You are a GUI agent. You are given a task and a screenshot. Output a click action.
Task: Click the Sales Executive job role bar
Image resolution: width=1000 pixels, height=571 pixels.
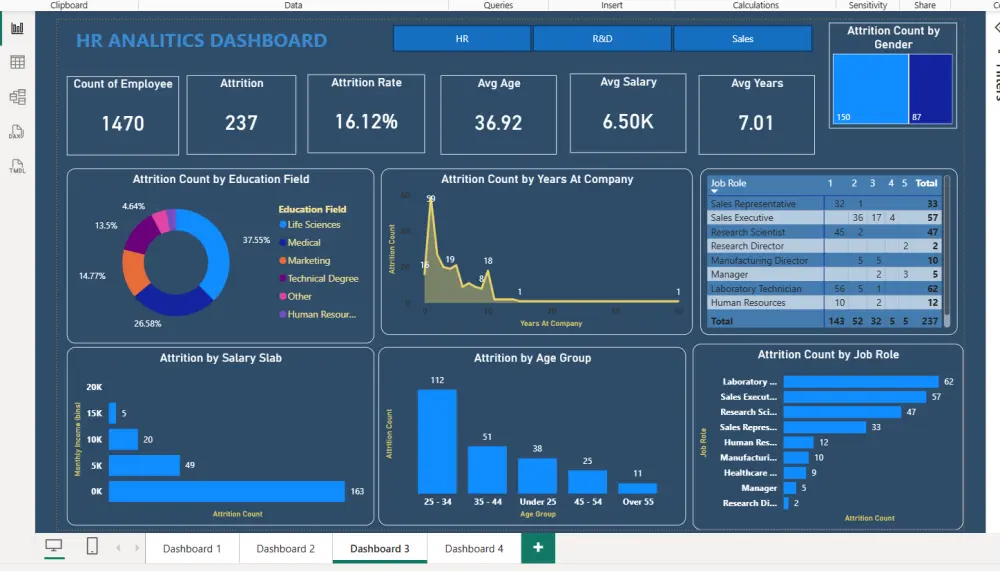tap(855, 397)
